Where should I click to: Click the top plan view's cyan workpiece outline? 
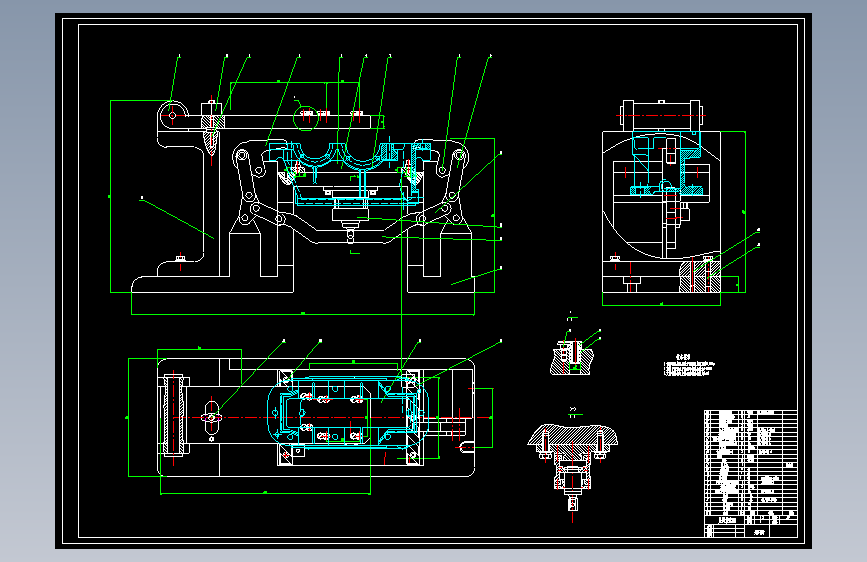click(x=346, y=413)
